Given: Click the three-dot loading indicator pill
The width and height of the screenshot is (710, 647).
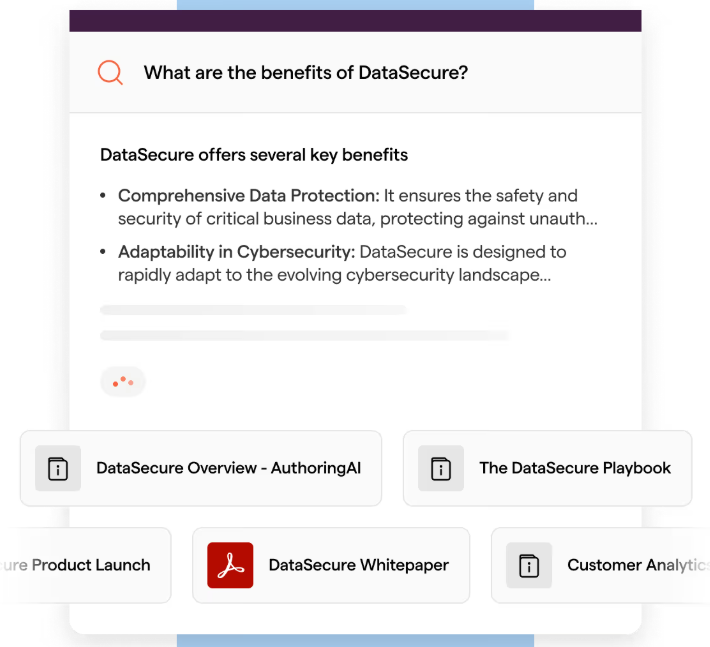Looking at the screenshot, I should (x=123, y=382).
